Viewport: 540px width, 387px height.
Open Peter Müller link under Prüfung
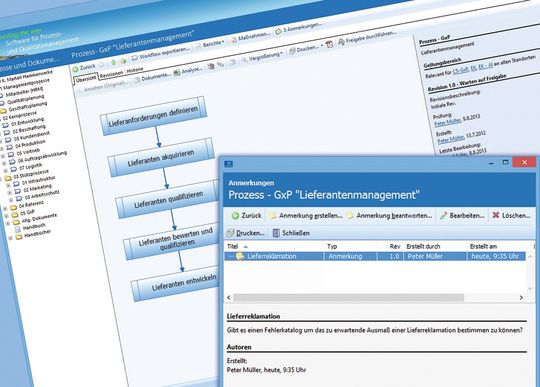pos(447,122)
